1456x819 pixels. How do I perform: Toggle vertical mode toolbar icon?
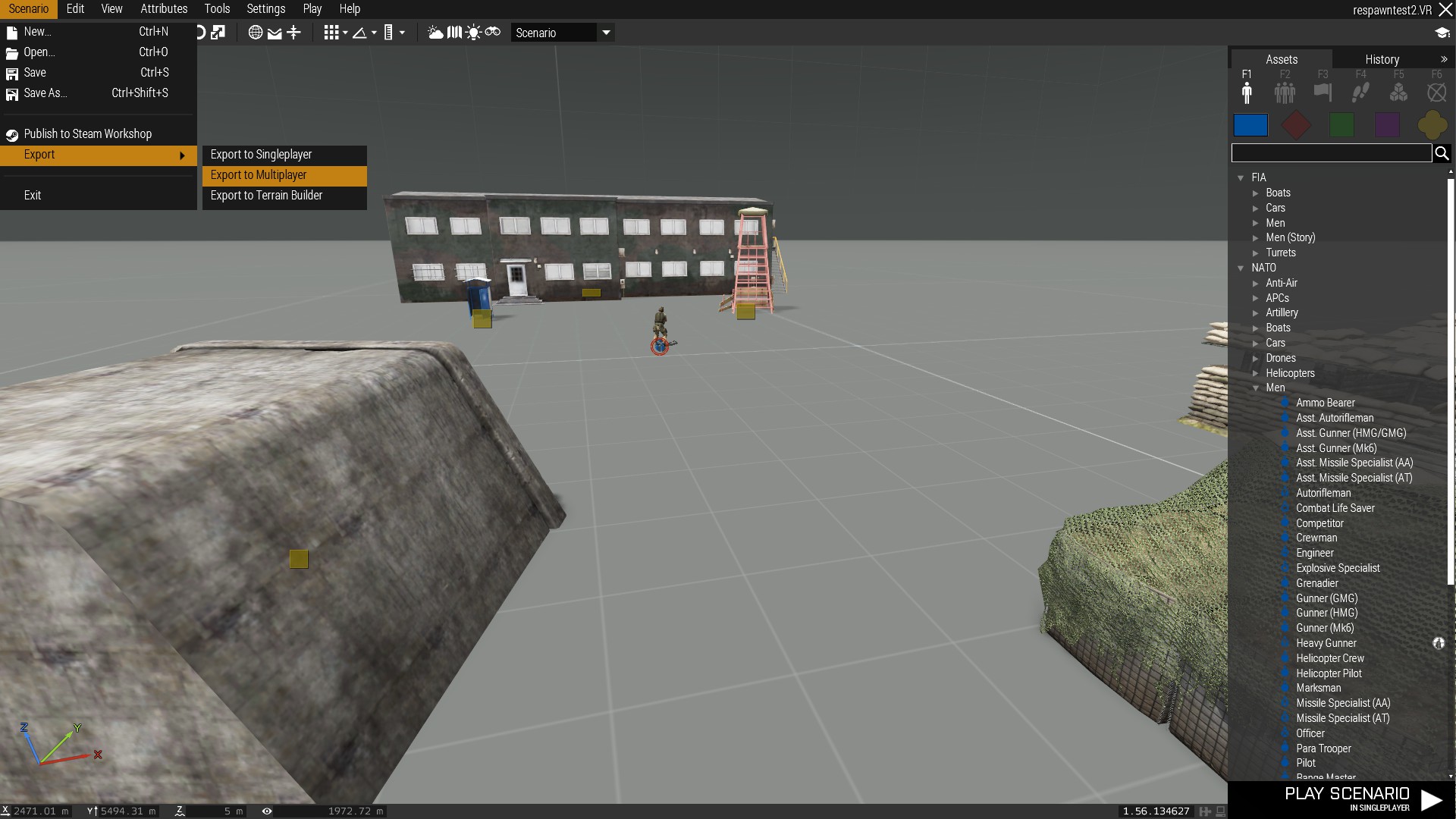coord(293,33)
